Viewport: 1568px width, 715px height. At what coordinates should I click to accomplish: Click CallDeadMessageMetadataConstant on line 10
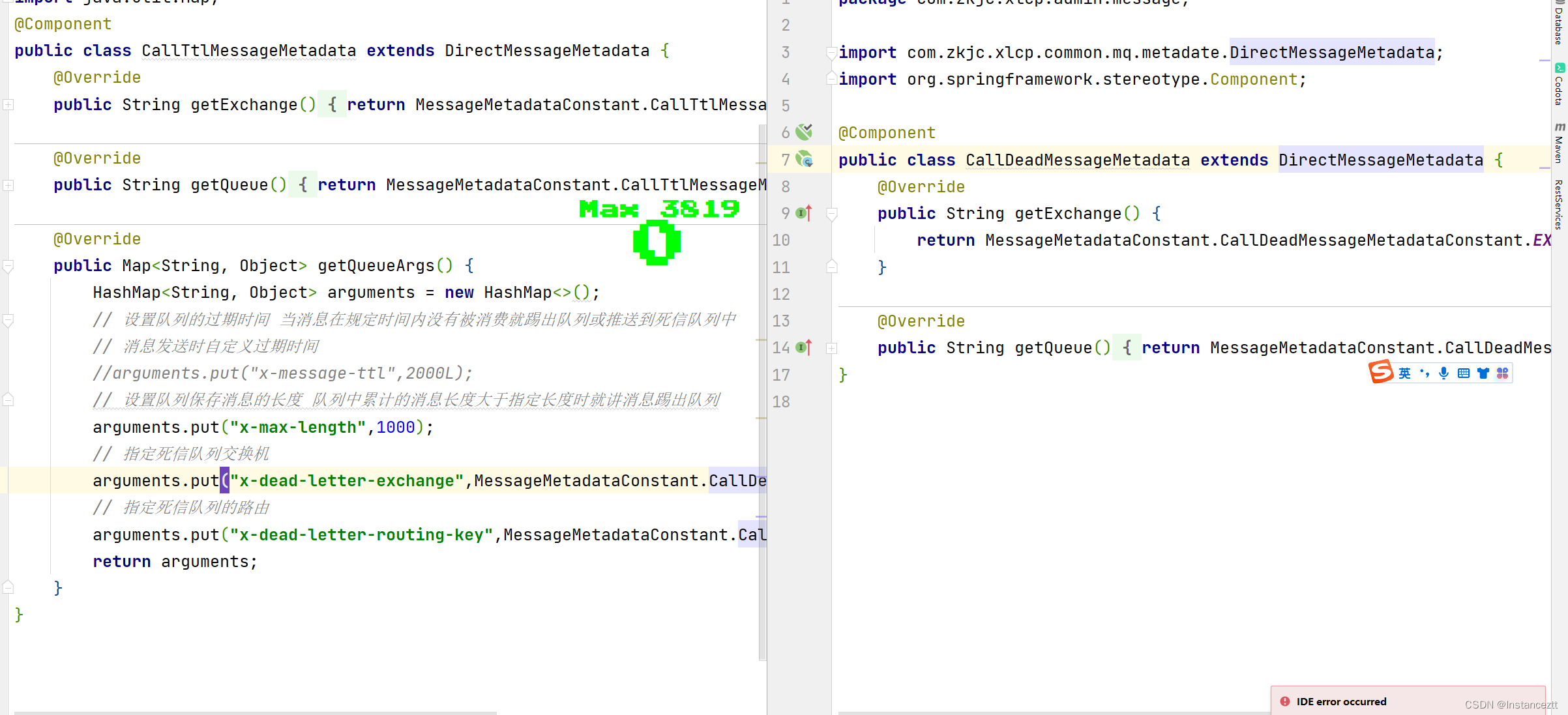pos(1371,240)
